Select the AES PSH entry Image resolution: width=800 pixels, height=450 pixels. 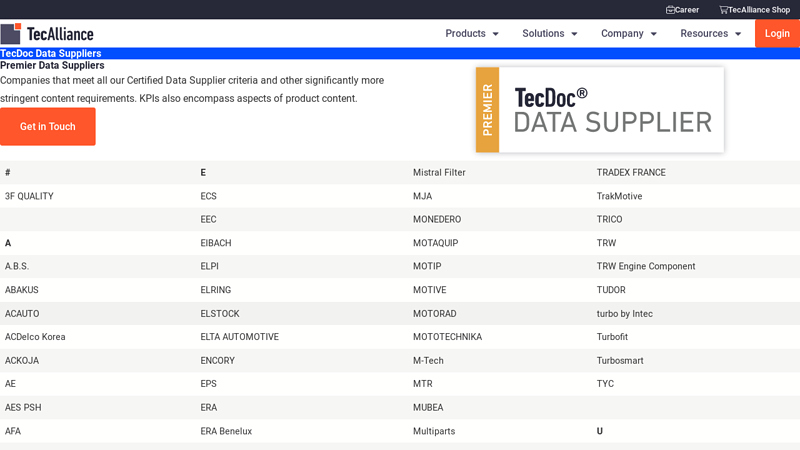23,408
